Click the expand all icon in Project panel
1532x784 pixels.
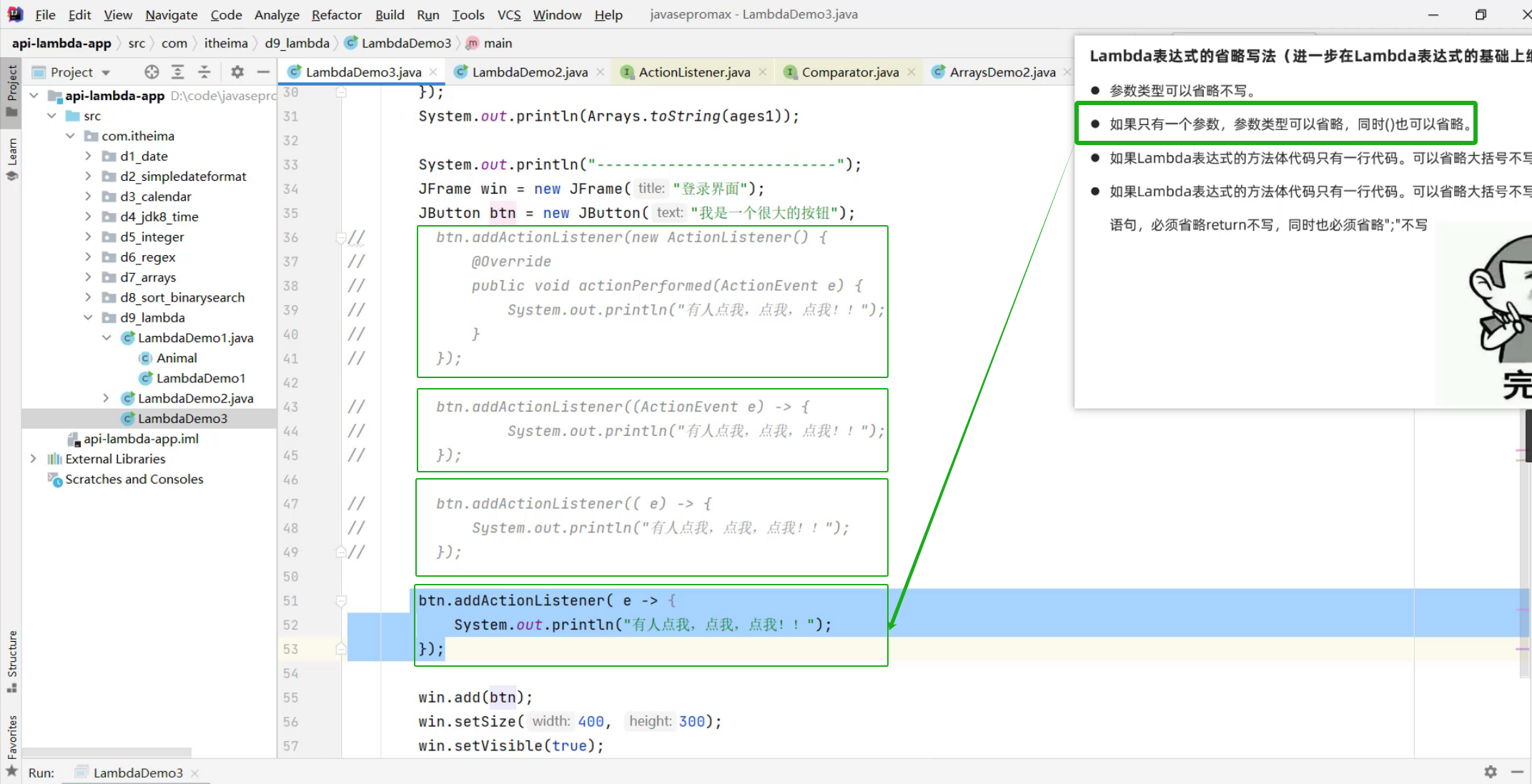tap(178, 71)
